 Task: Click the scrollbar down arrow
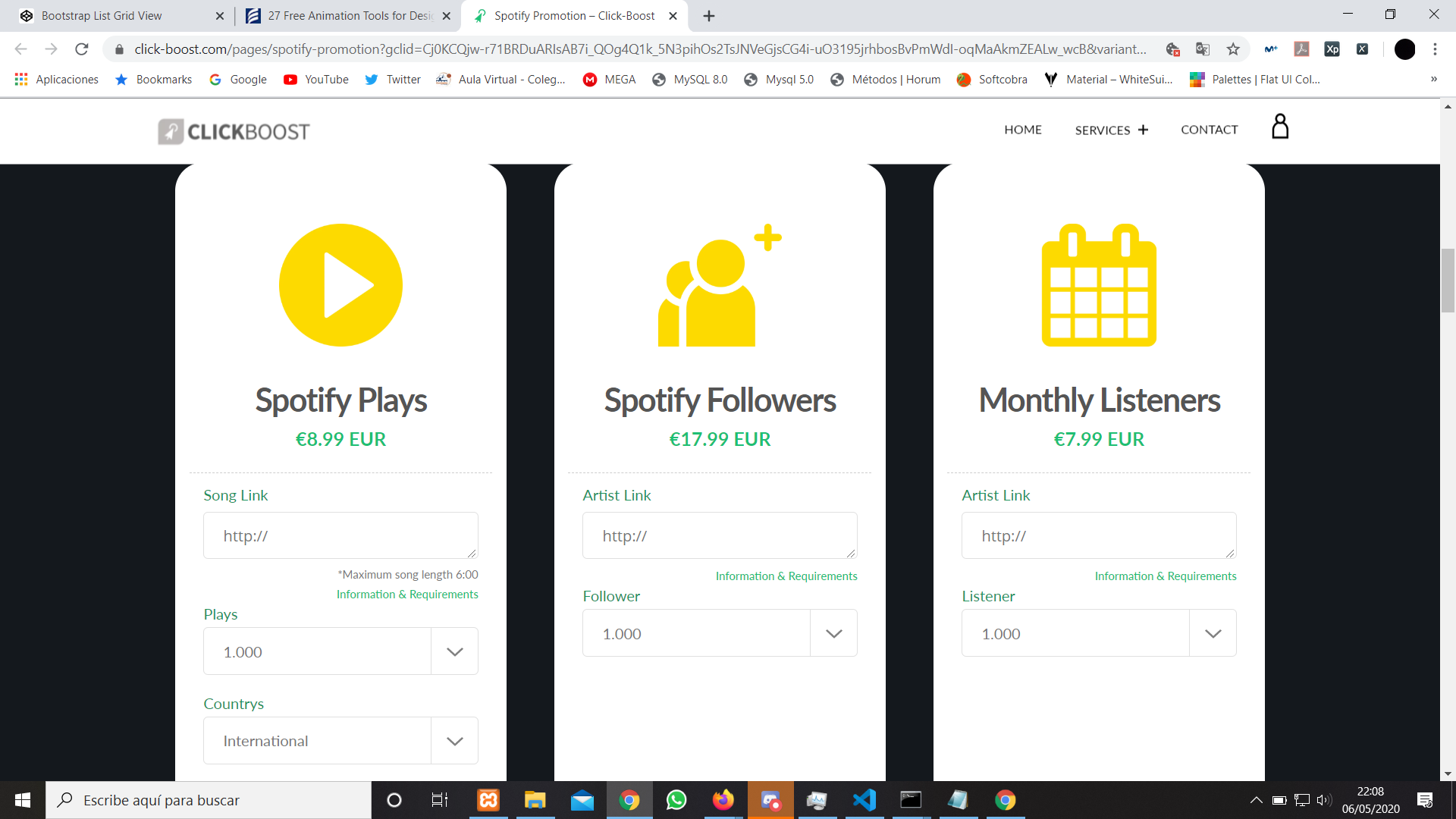[x=1448, y=774]
